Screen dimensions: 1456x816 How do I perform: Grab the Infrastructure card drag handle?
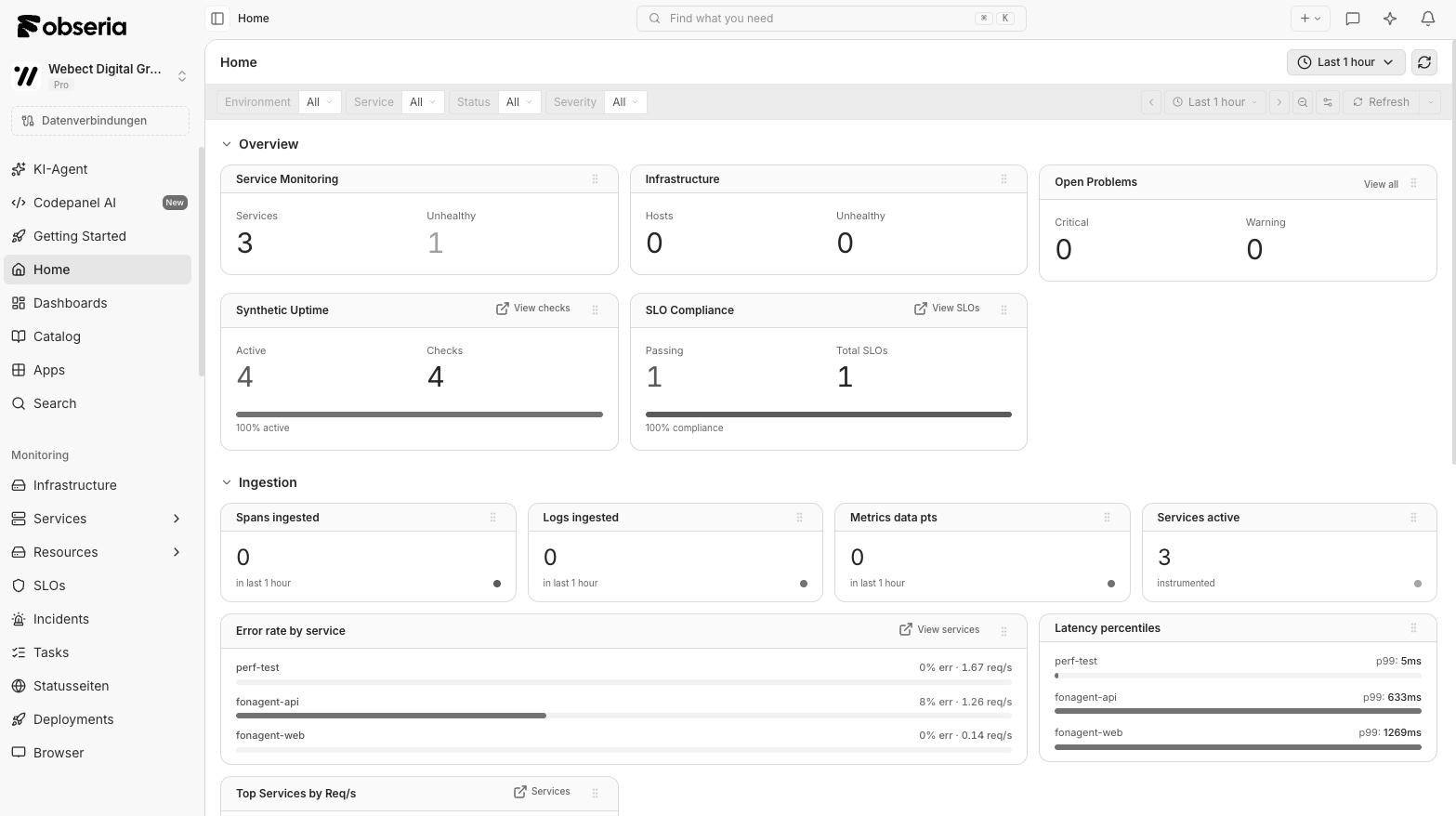tap(1004, 179)
